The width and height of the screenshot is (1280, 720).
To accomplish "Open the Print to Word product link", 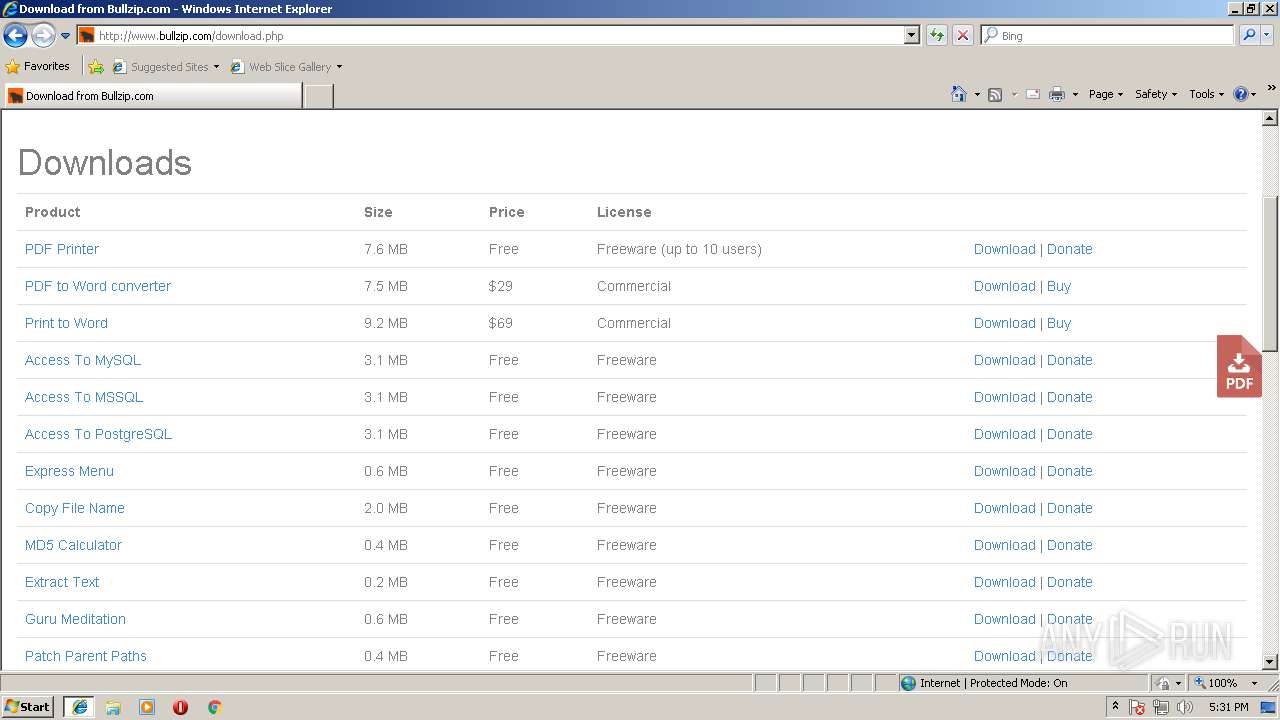I will 66,323.
